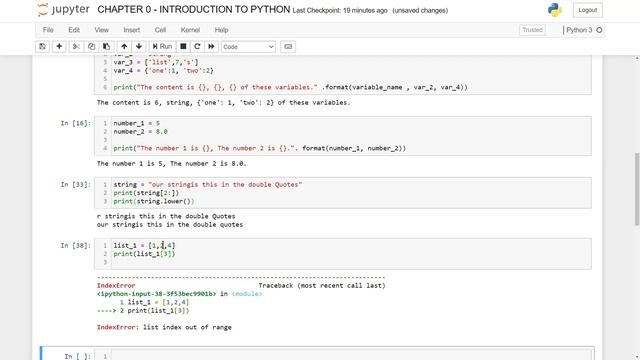Open the cell type dropdown showing Code
The width and height of the screenshot is (640, 360).
click(248, 47)
